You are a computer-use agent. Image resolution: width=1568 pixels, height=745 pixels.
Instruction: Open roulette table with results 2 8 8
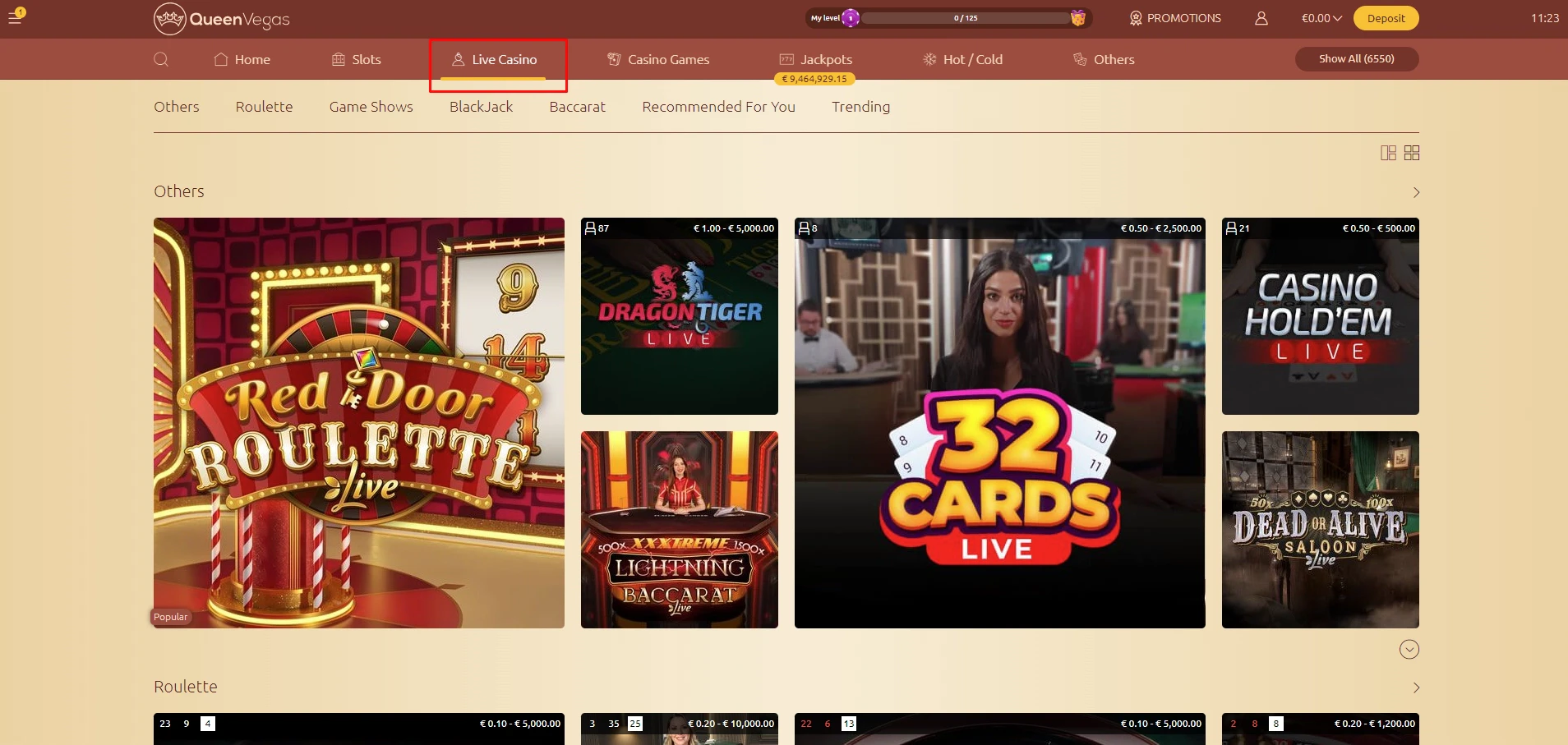point(1321,729)
